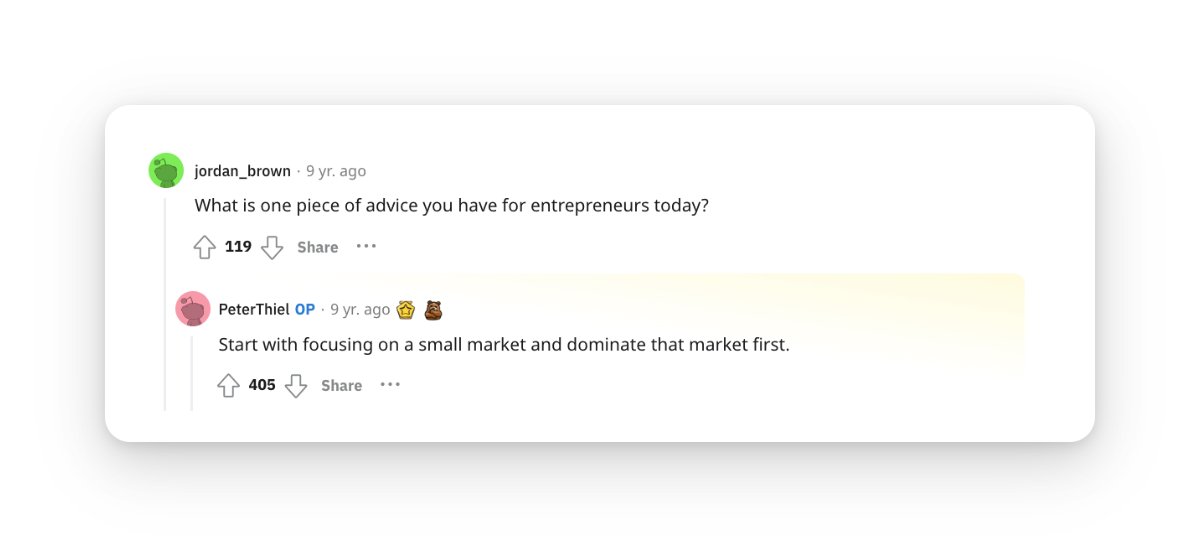Image resolution: width=1200 pixels, height=547 pixels.
Task: Open more options on PeterThiel's reply
Action: [x=391, y=384]
